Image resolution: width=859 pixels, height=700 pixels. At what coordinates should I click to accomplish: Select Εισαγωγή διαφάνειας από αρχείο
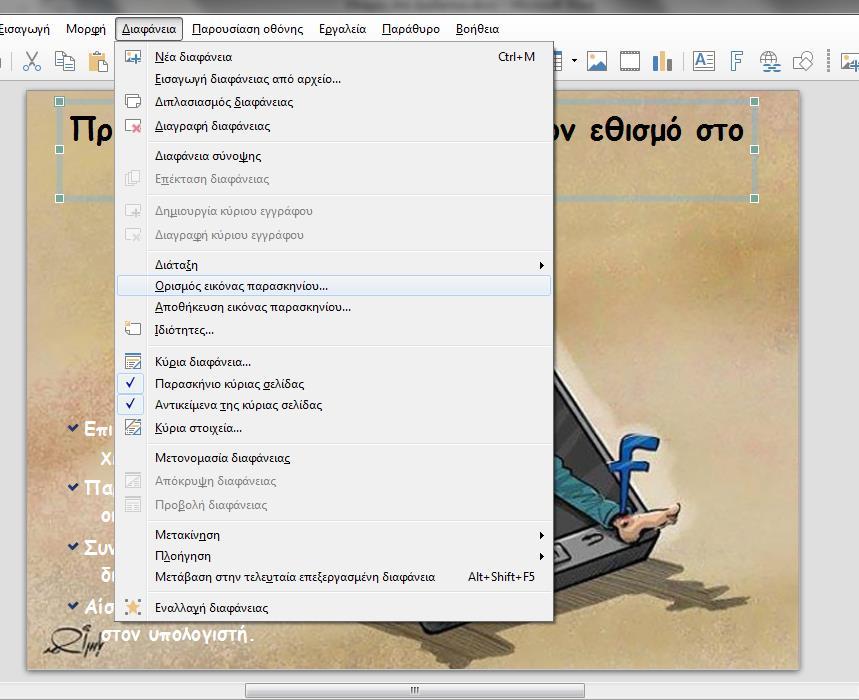(x=334, y=79)
